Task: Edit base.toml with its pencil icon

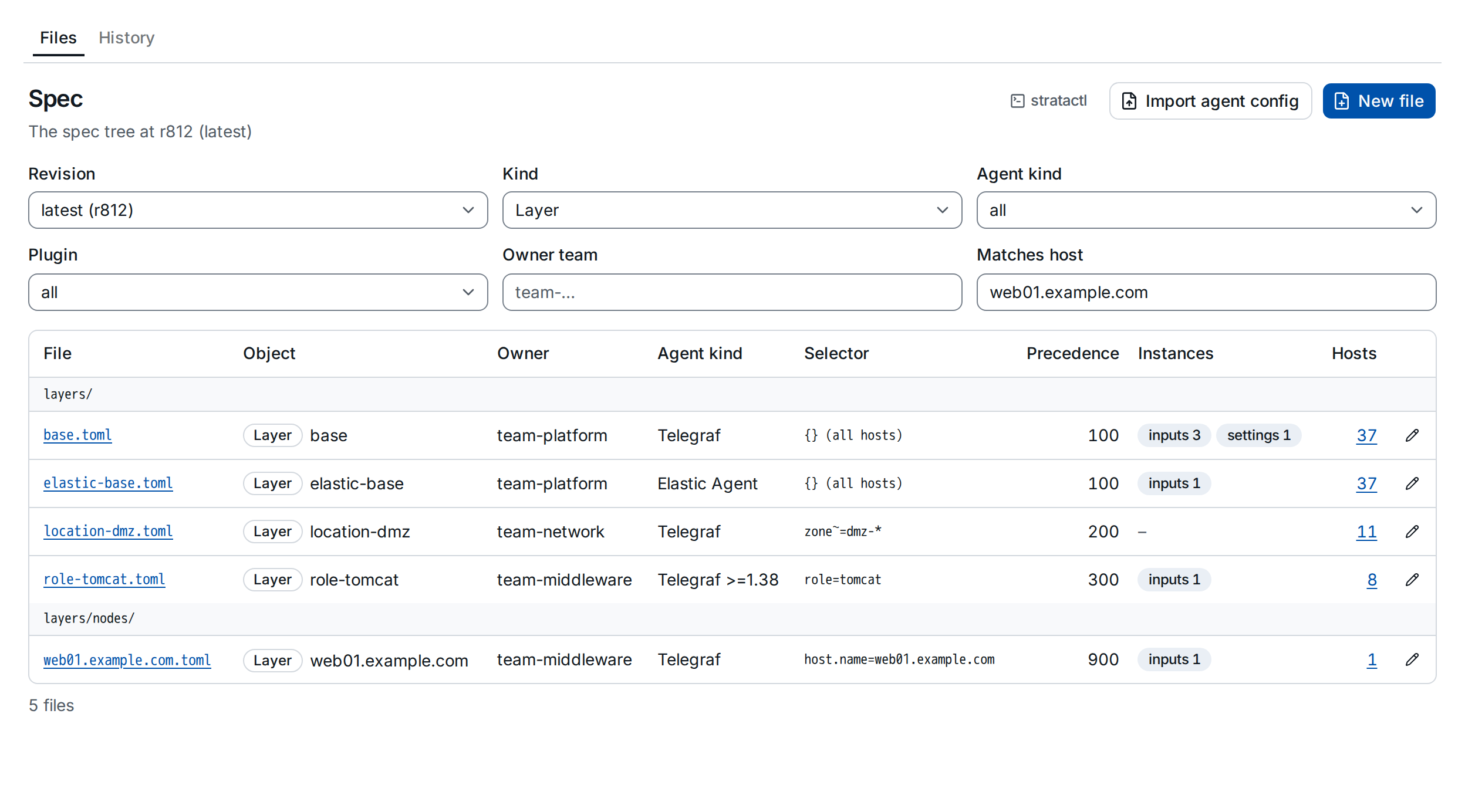Action: pyautogui.click(x=1412, y=435)
